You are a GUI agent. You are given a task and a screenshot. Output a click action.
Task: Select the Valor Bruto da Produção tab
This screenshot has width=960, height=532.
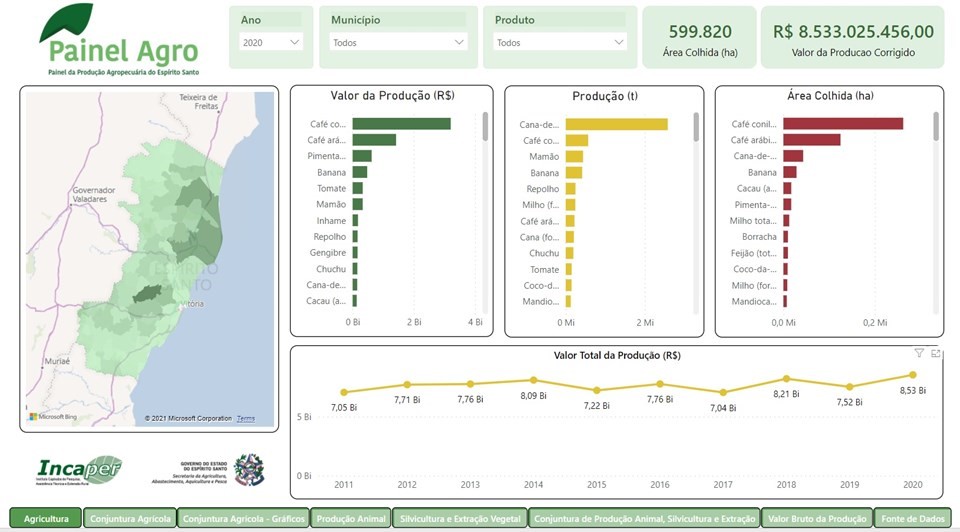click(816, 519)
